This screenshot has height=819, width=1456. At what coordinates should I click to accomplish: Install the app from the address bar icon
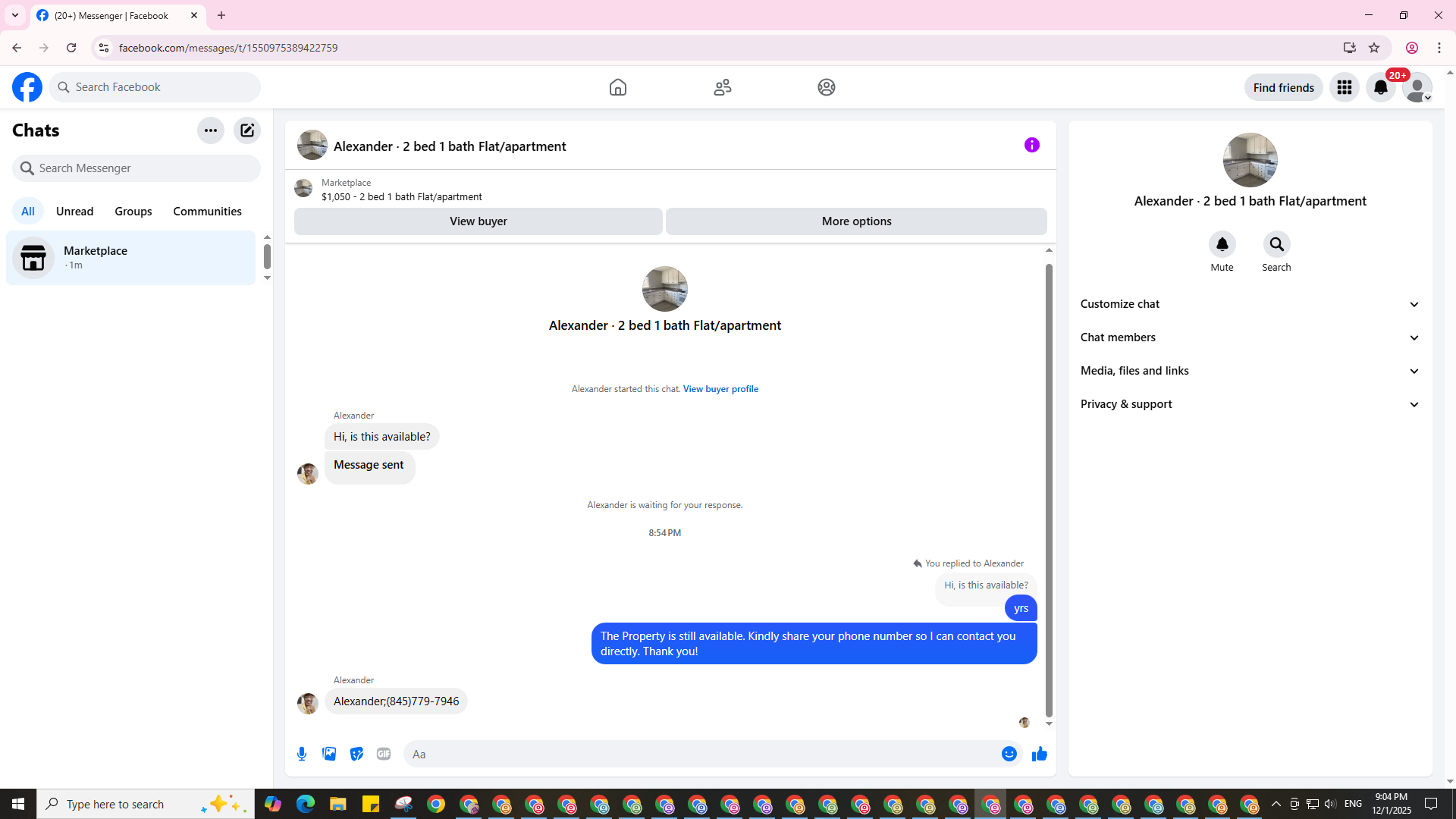(x=1350, y=48)
